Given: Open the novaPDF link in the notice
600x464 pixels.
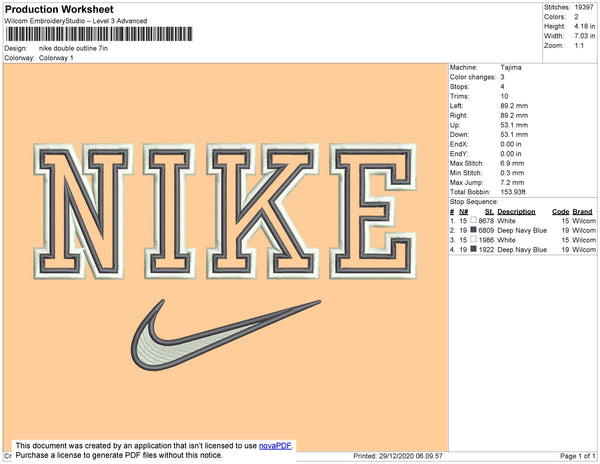Looking at the screenshot, I should 275,446.
